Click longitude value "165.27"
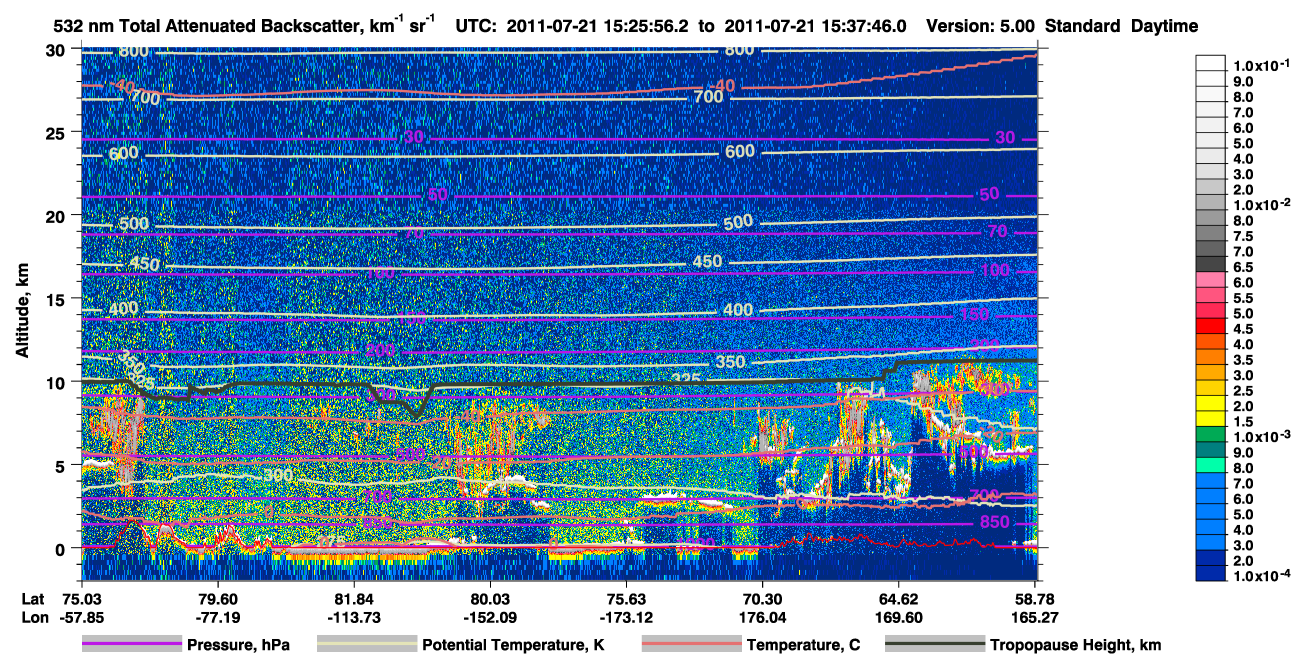The height and width of the screenshot is (667, 1300). click(1033, 617)
